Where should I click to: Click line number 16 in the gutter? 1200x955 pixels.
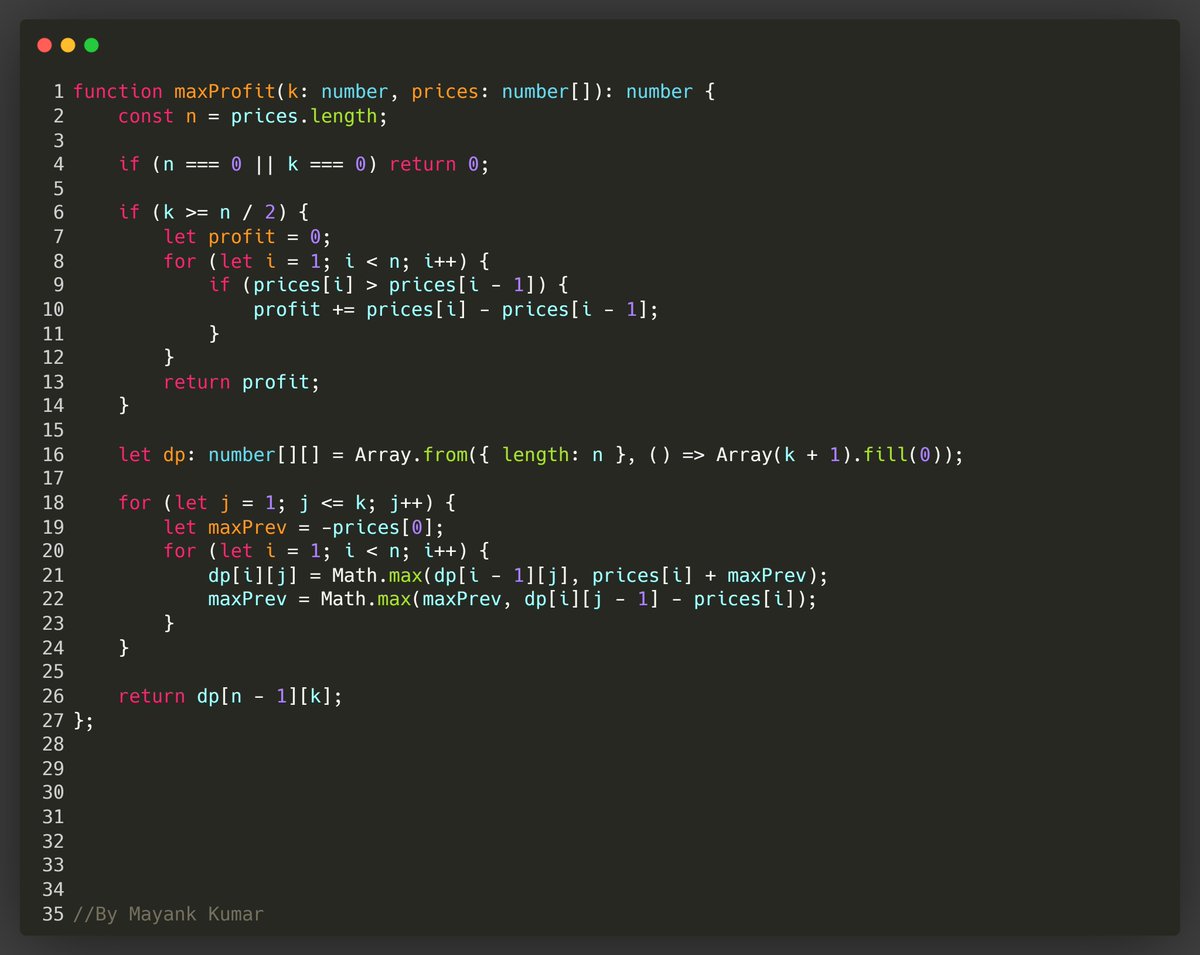[x=53, y=455]
